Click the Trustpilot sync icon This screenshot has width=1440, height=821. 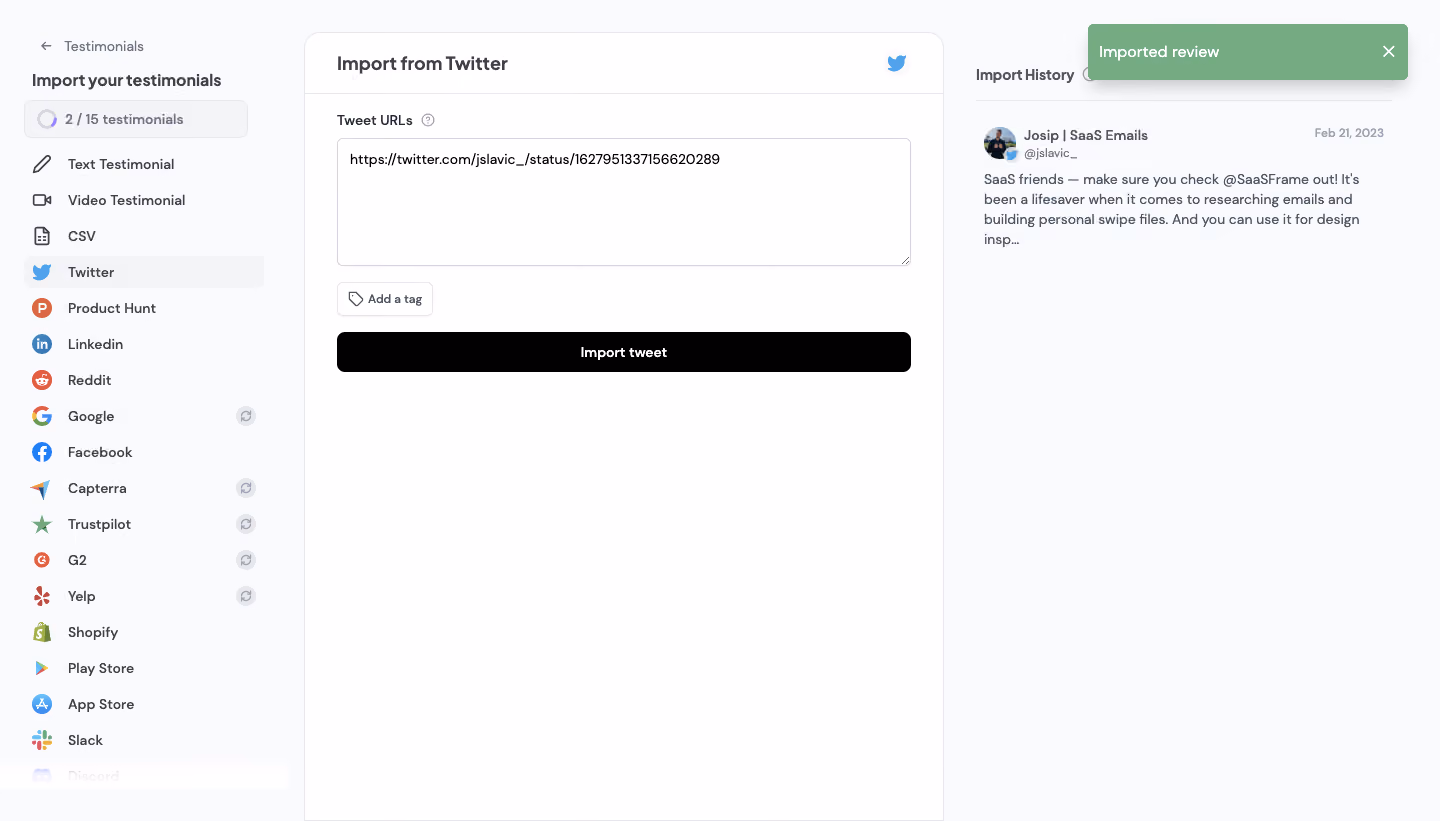(x=246, y=524)
